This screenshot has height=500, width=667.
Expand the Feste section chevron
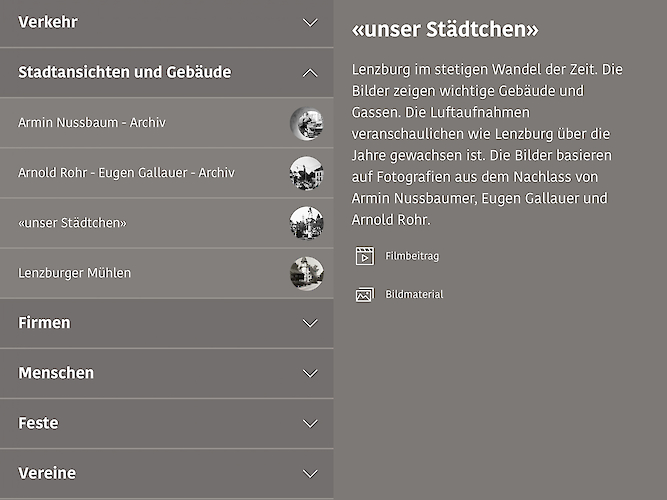pos(310,423)
